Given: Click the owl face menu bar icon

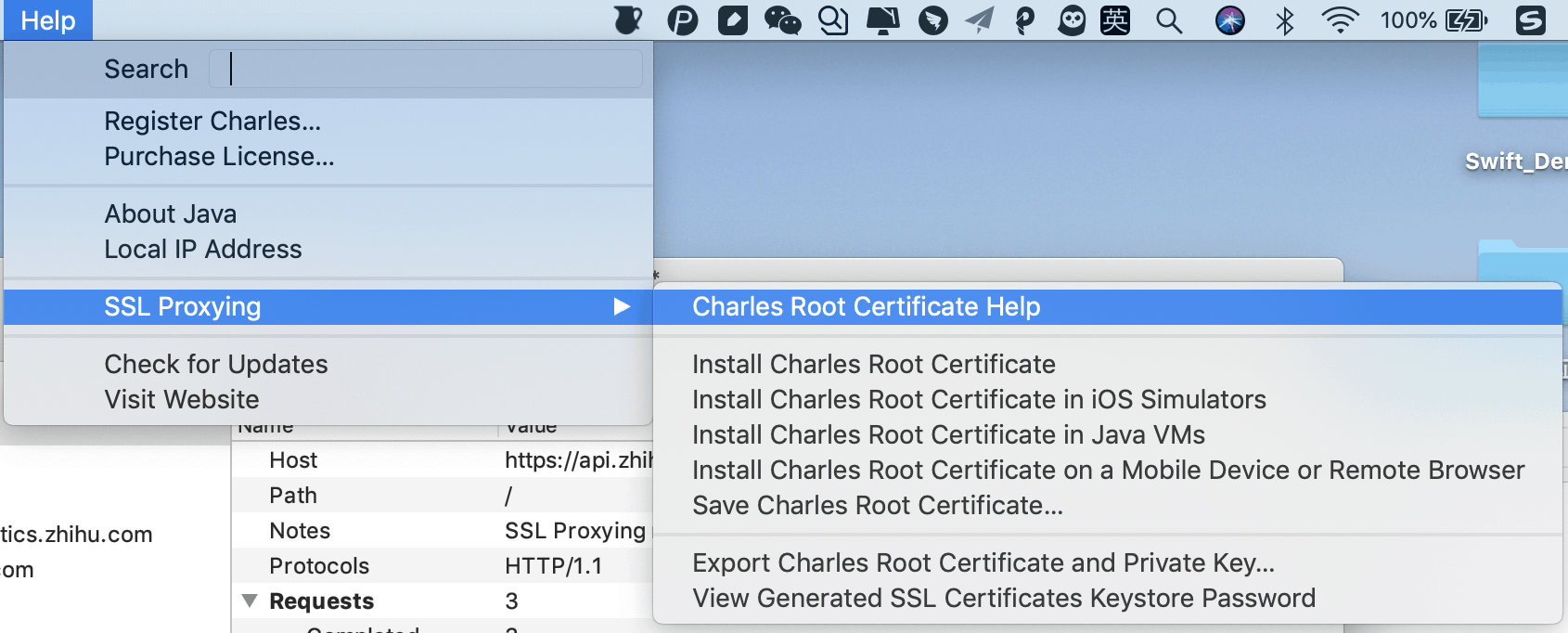Looking at the screenshot, I should 1072,20.
